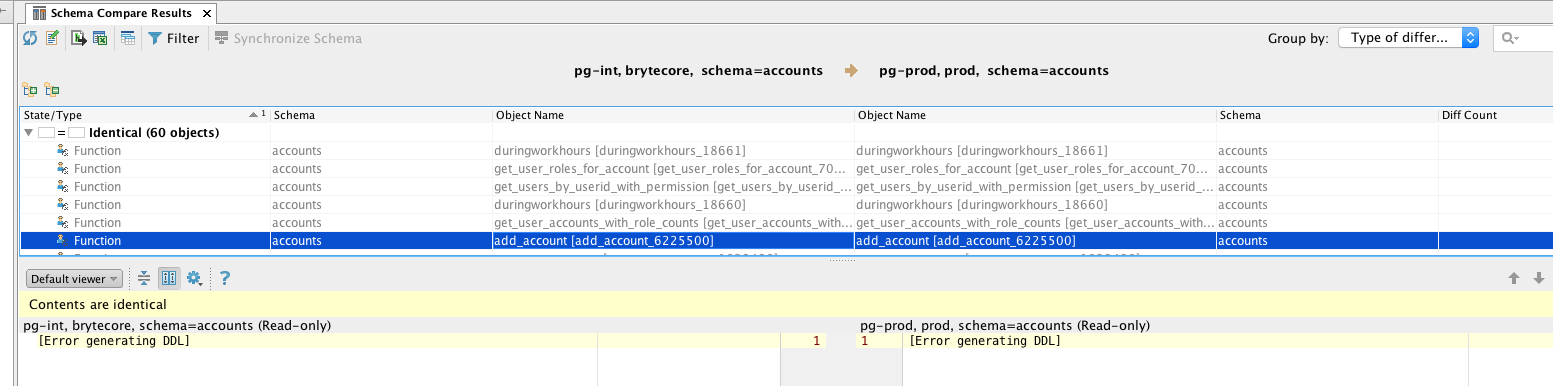1553x386 pixels.
Task: Click '[Error generating DDL]' in the pg-prod pane
Action: click(985, 341)
